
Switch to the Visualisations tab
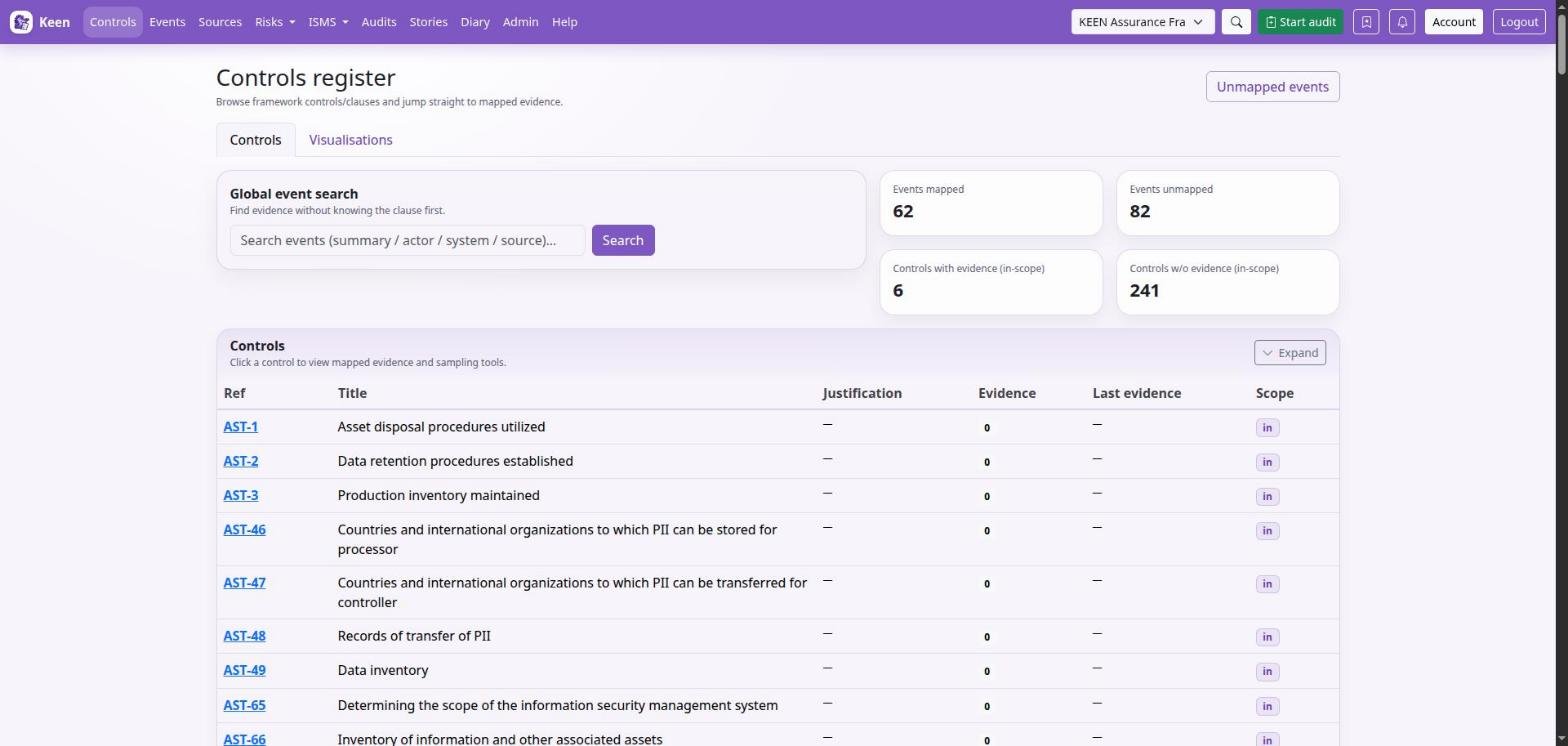350,140
